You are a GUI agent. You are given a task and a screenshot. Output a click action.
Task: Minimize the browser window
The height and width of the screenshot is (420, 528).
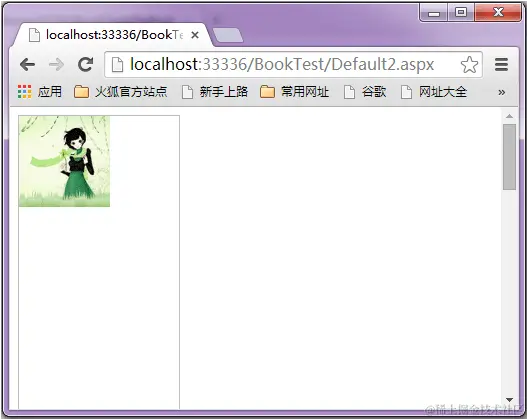434,12
